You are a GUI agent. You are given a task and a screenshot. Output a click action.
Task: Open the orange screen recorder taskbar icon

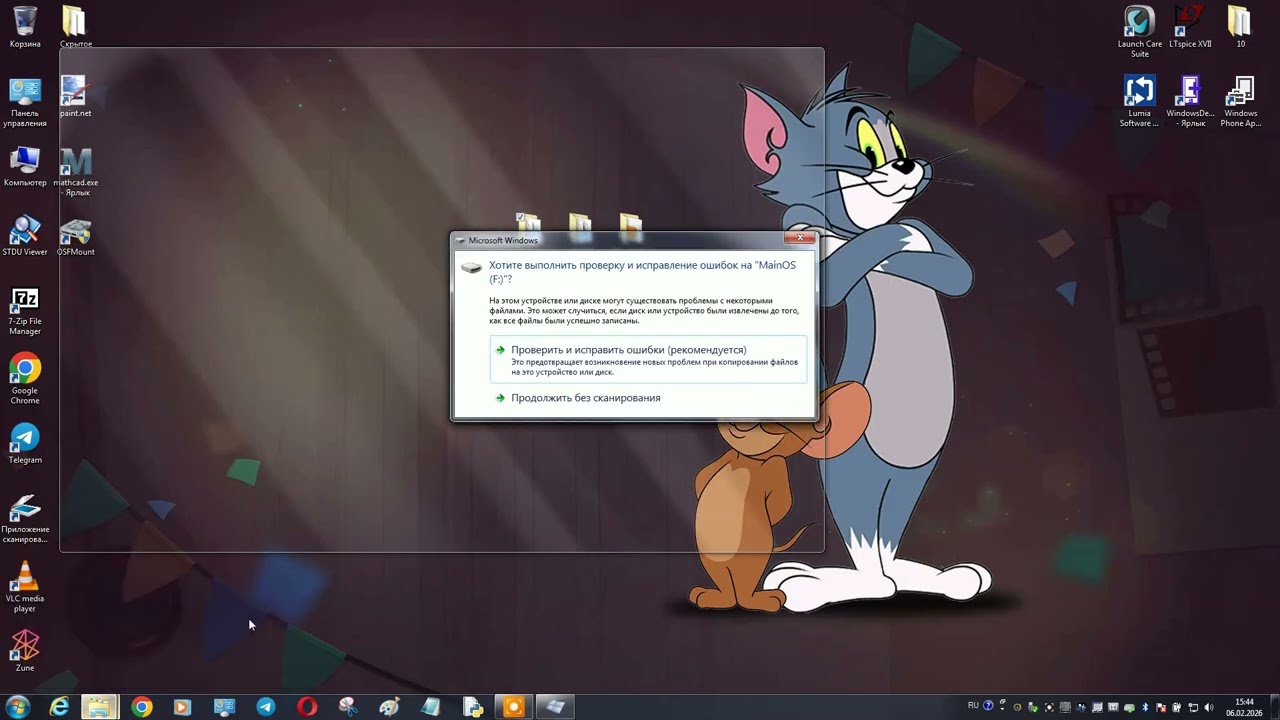[513, 707]
